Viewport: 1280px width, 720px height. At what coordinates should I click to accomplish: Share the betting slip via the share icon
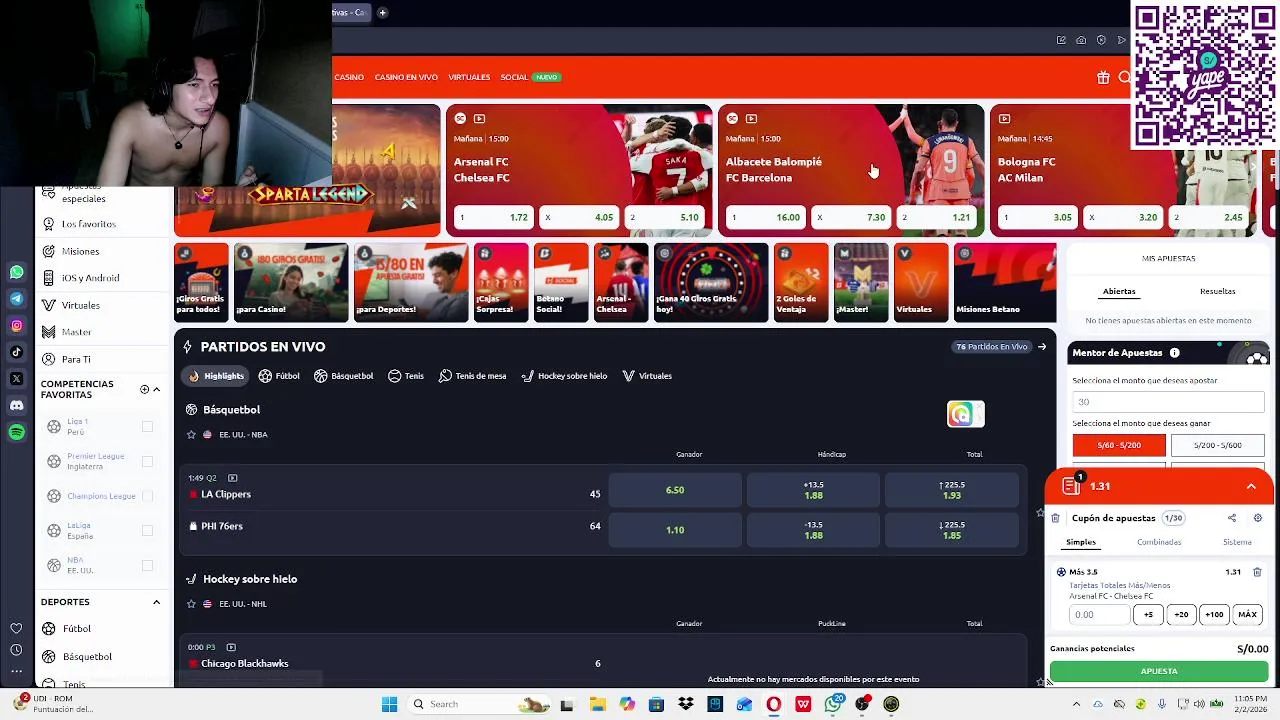coord(1231,518)
